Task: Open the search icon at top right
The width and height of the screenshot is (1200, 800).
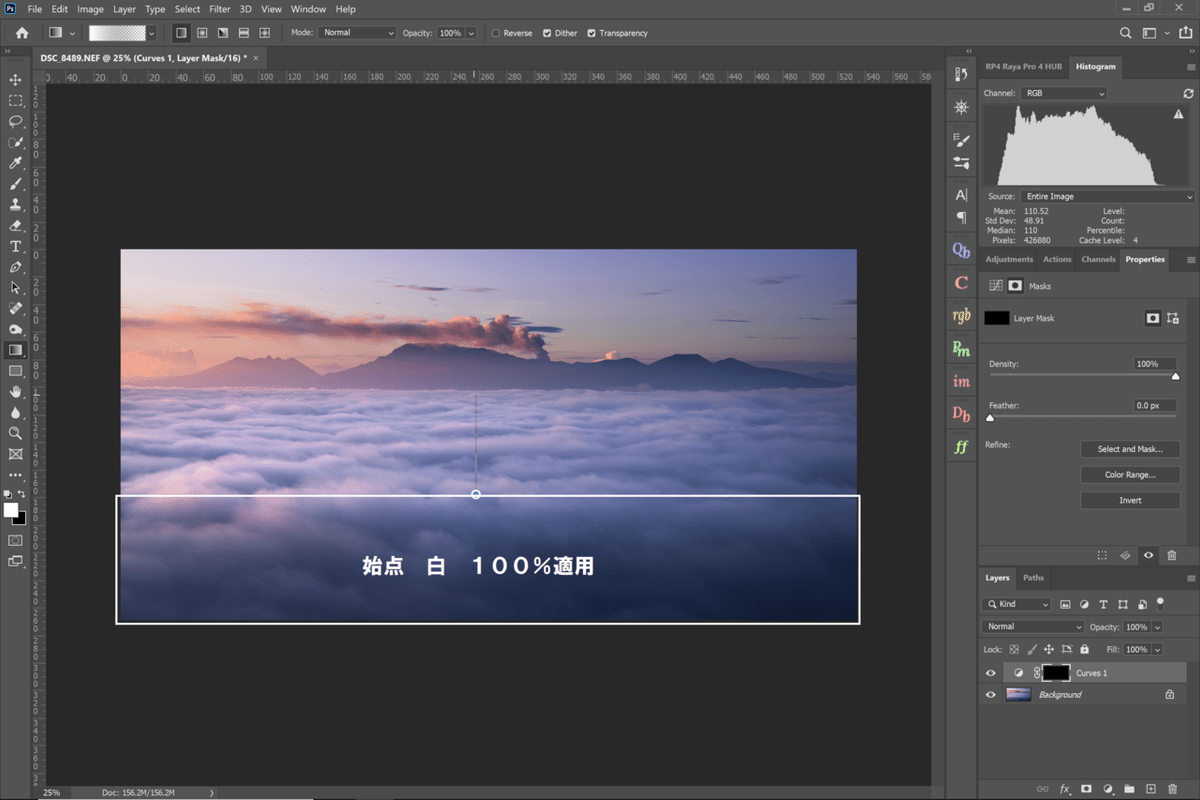Action: point(1126,33)
